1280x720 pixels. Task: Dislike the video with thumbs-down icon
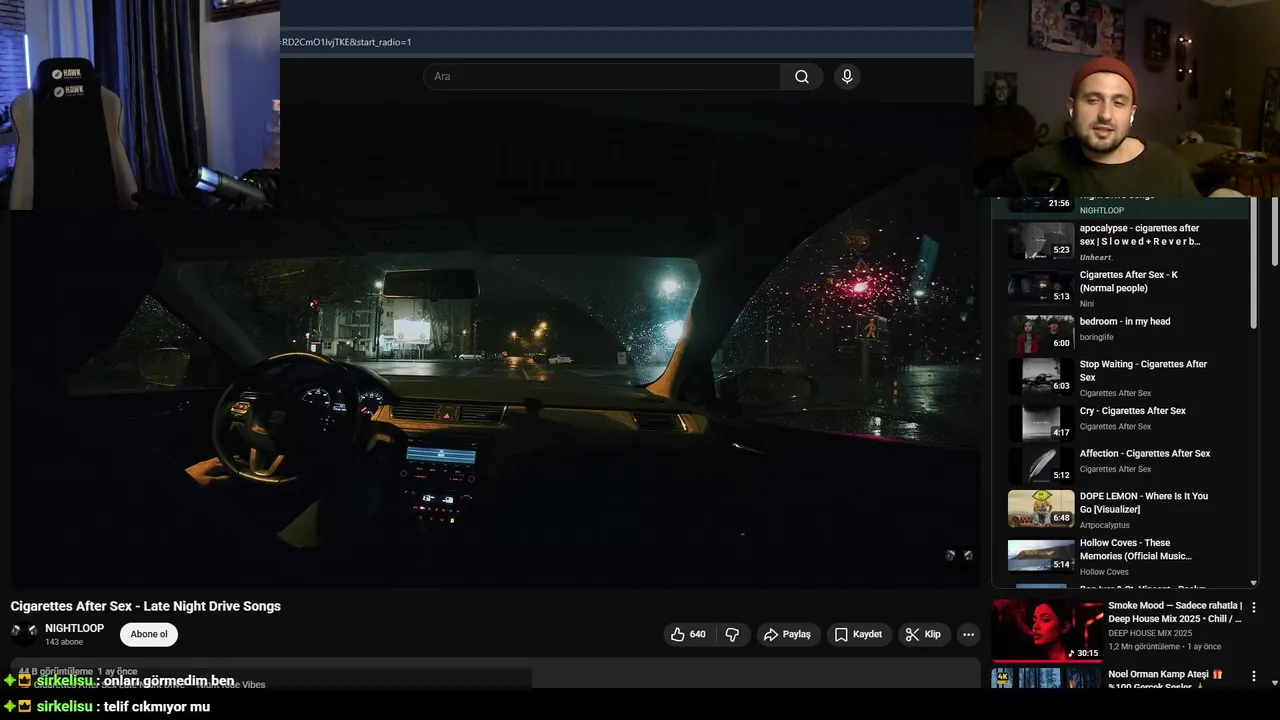click(732, 634)
